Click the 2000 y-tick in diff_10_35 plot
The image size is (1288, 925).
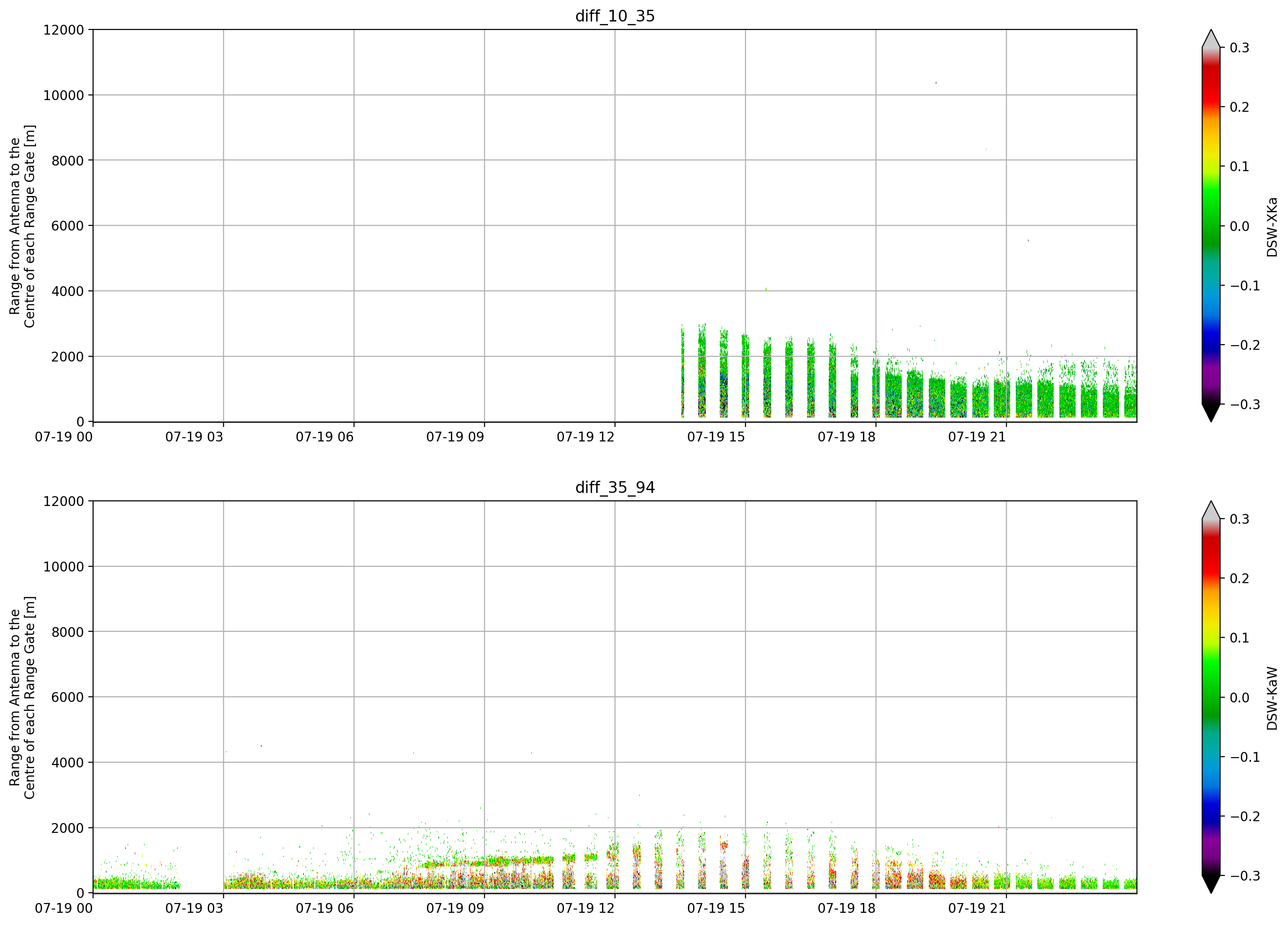click(67, 357)
